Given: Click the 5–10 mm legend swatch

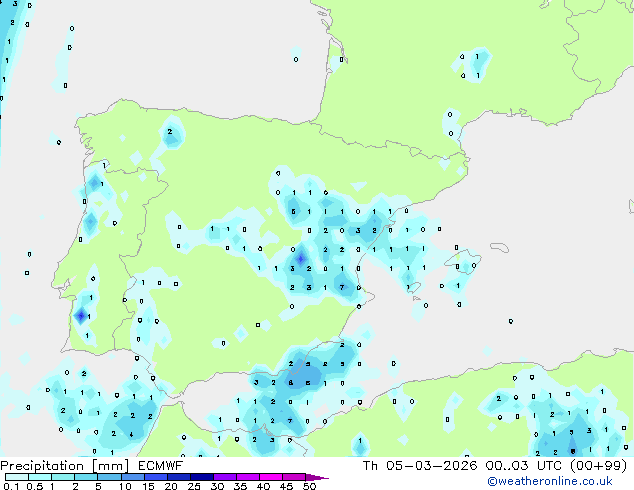Looking at the screenshot, I should coord(109,477).
